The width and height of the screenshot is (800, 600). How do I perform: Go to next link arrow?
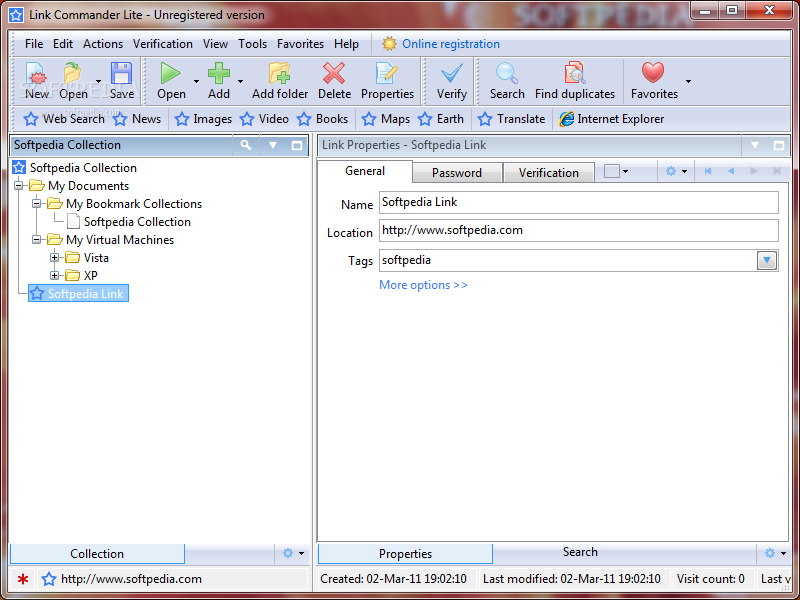pos(754,171)
